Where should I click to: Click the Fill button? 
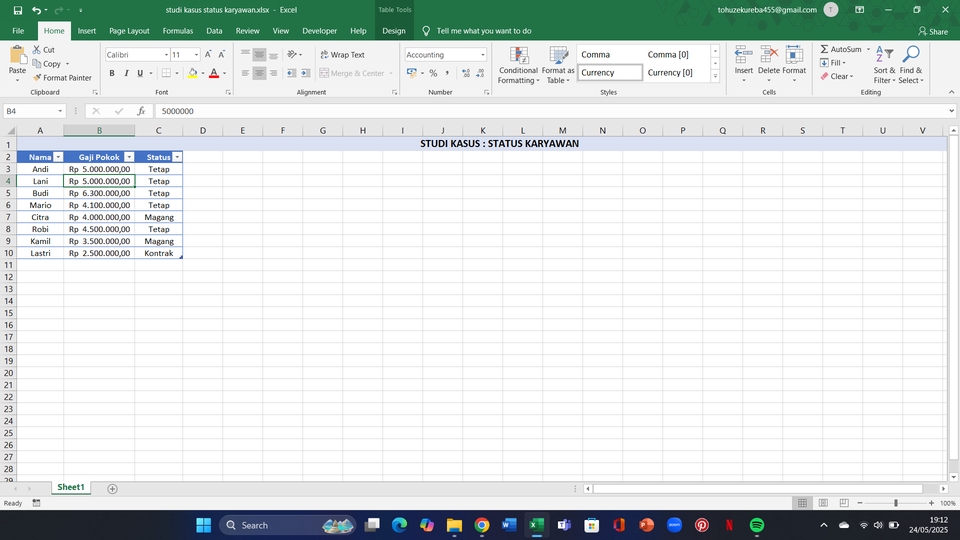tap(833, 62)
